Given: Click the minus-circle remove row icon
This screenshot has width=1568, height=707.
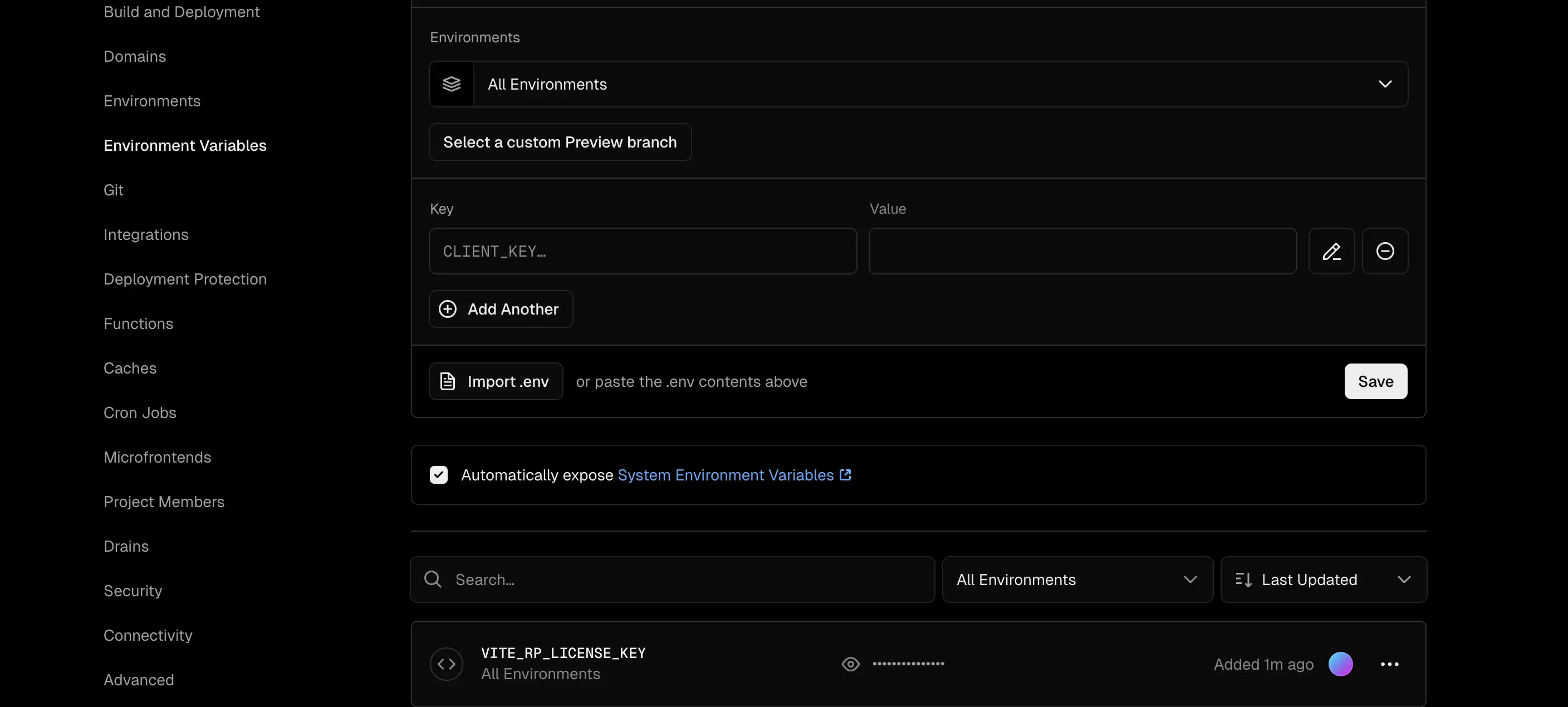Looking at the screenshot, I should 1385,251.
